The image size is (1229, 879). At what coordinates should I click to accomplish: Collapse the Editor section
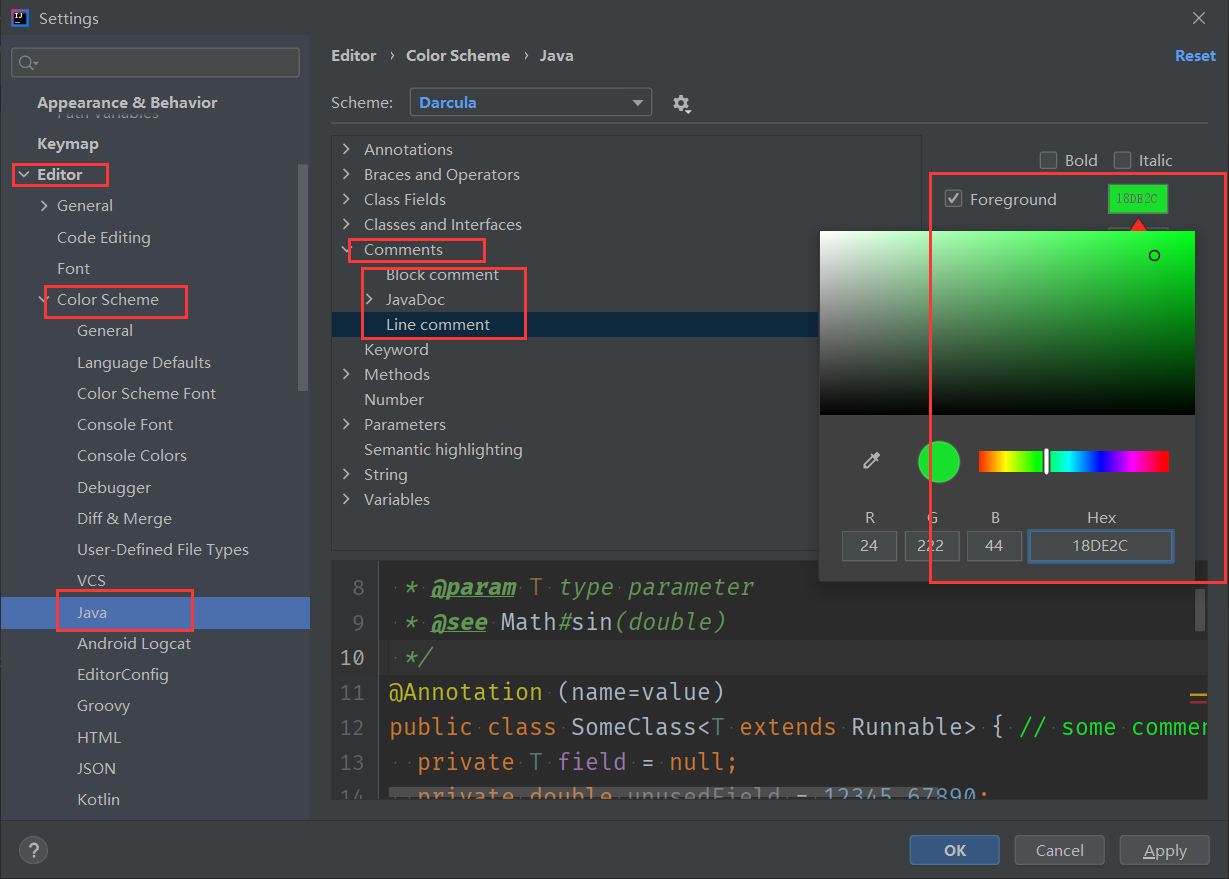tap(23, 175)
